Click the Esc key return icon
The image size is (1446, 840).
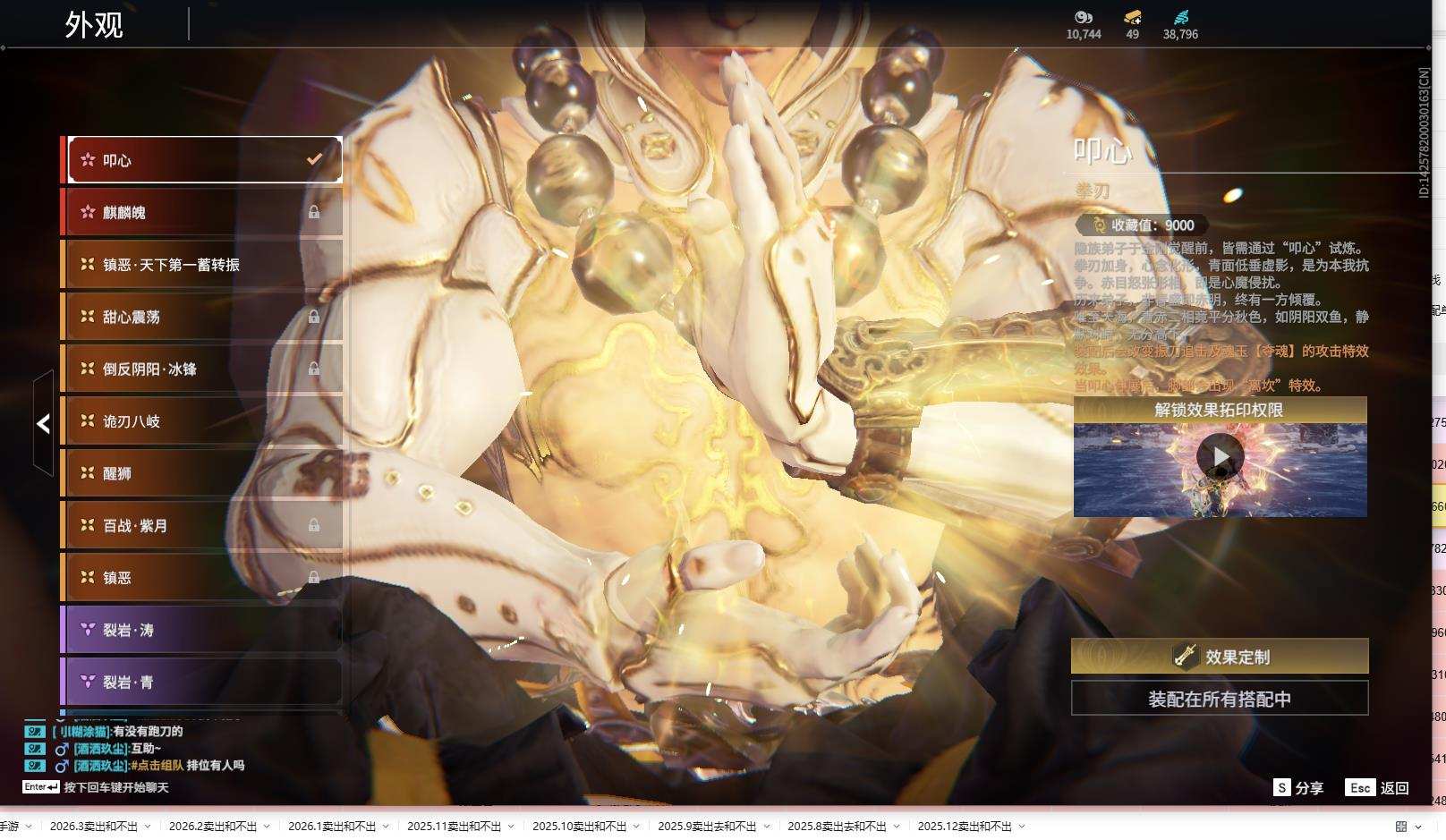click(1360, 787)
